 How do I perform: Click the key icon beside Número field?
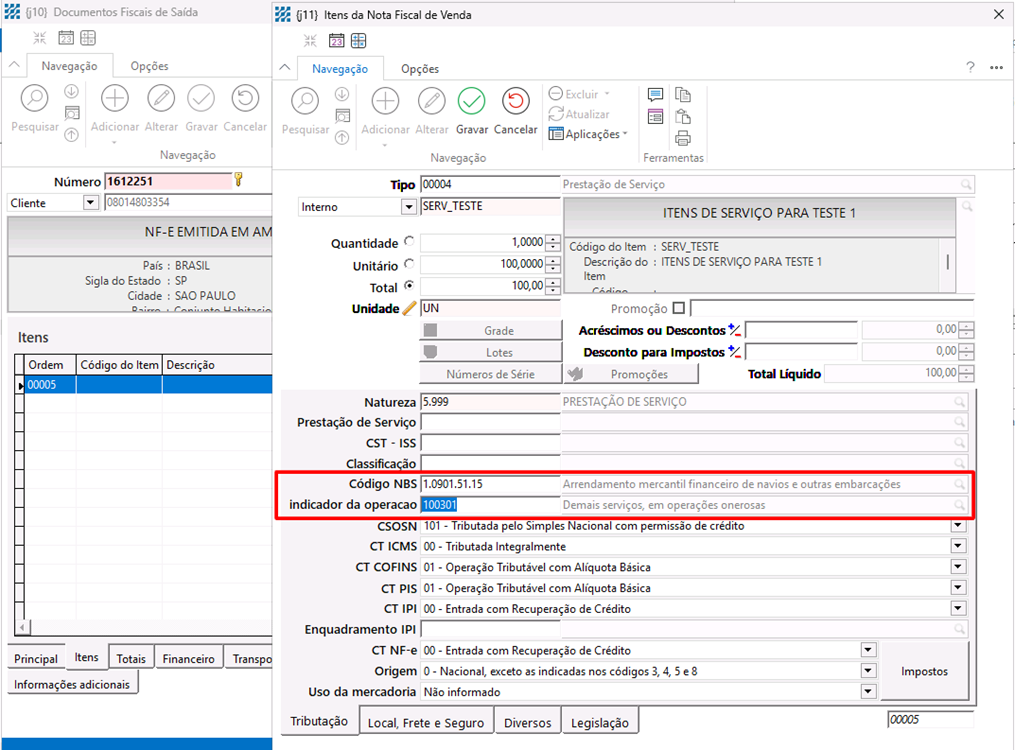pos(239,180)
